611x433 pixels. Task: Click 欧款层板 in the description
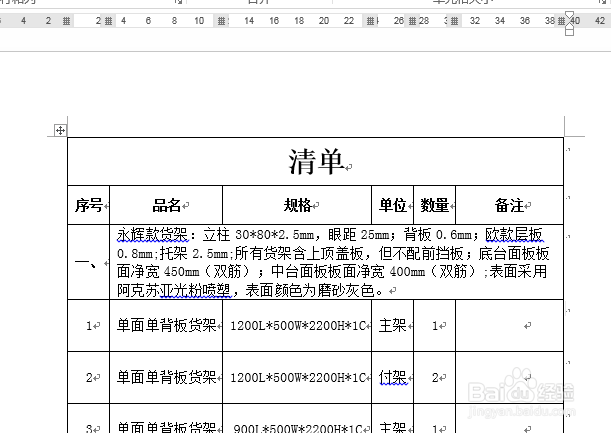click(x=514, y=235)
